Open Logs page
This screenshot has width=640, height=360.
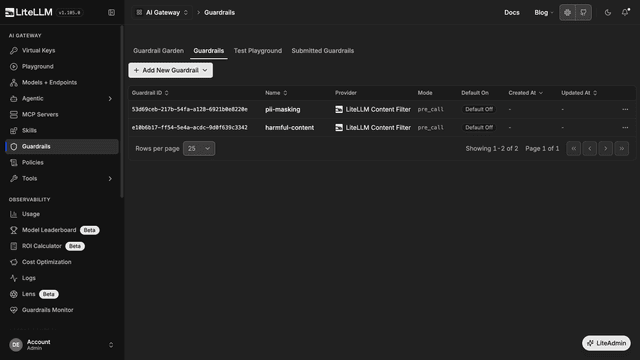[62, 278]
